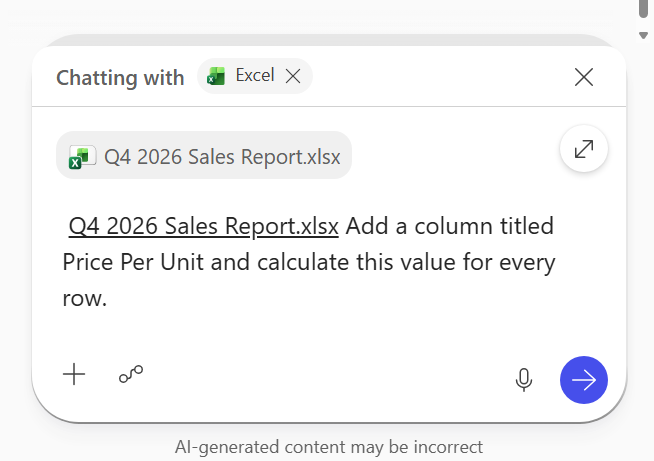Open the underlined Q4 2026 Sales Report.xlsx link

tap(204, 226)
